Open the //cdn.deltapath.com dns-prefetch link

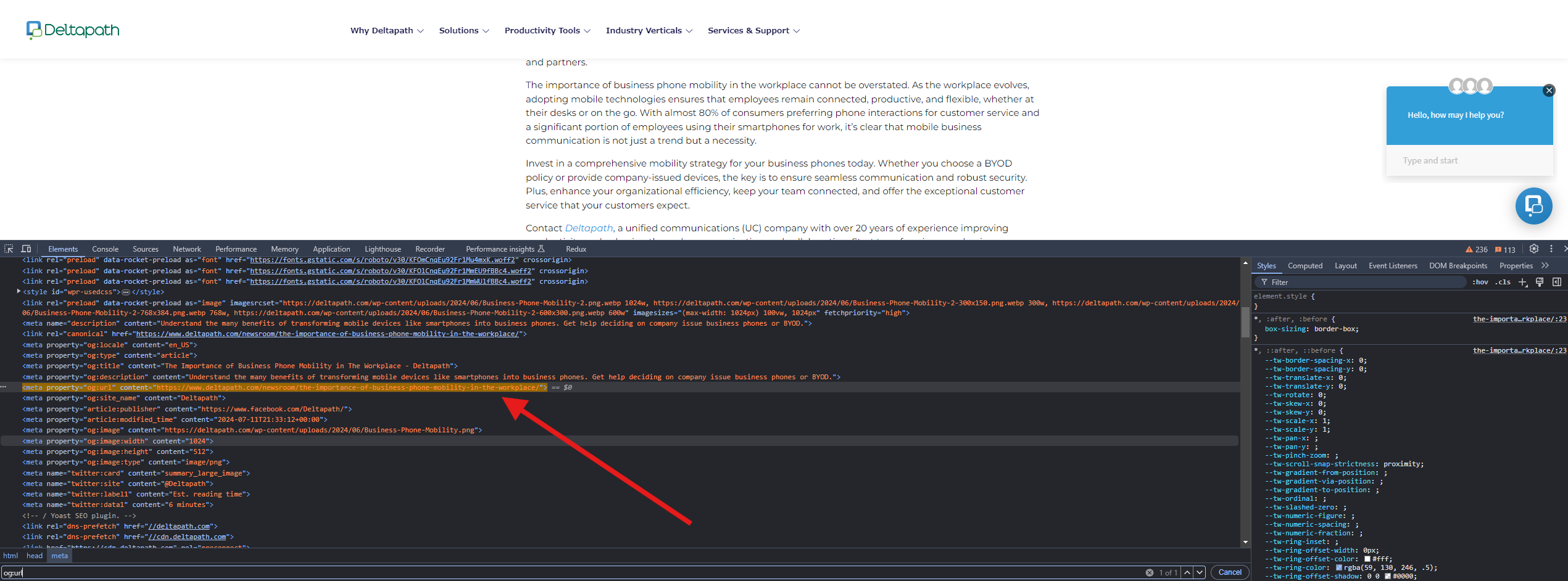[189, 537]
